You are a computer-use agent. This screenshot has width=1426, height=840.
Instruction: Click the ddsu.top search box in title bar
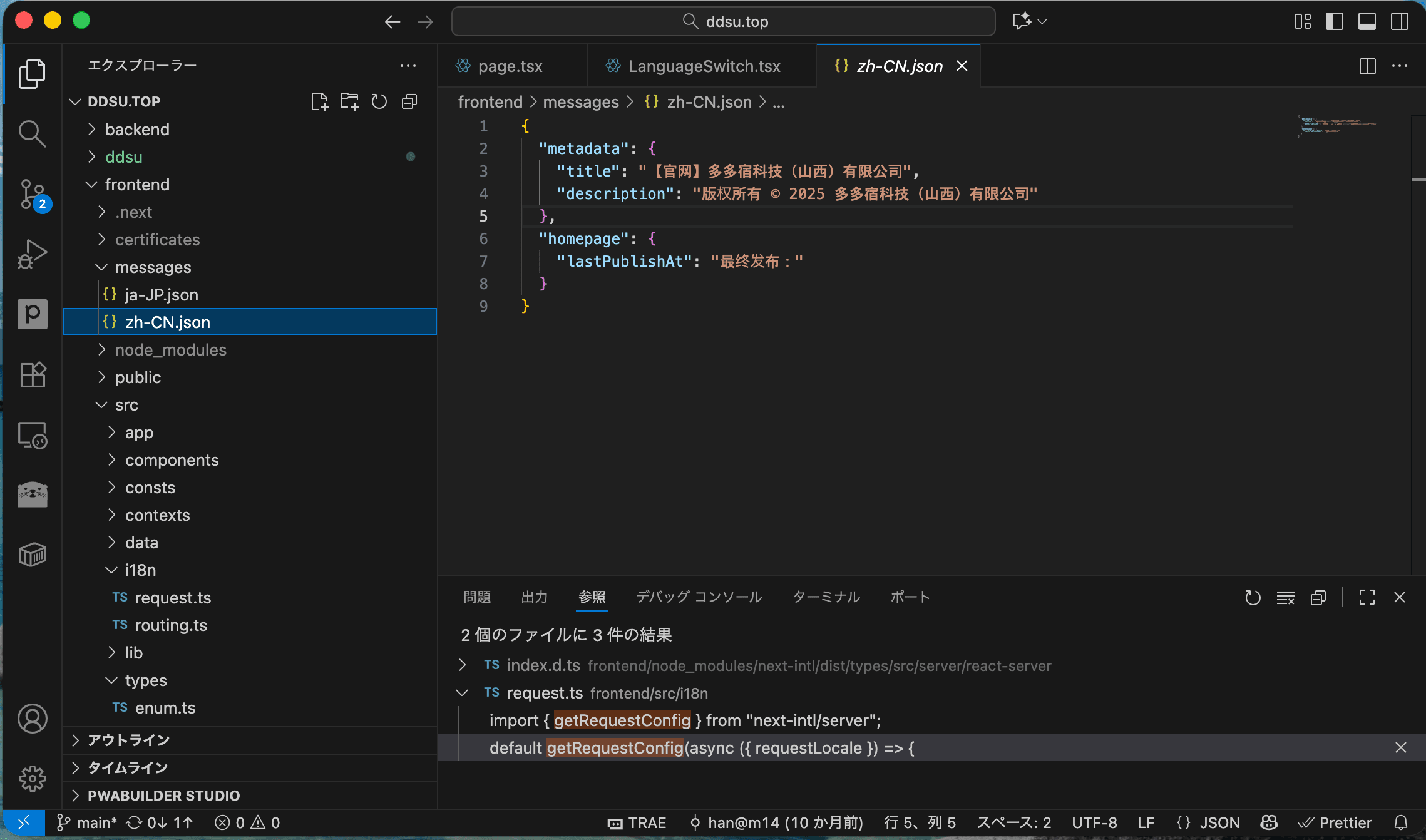point(723,21)
